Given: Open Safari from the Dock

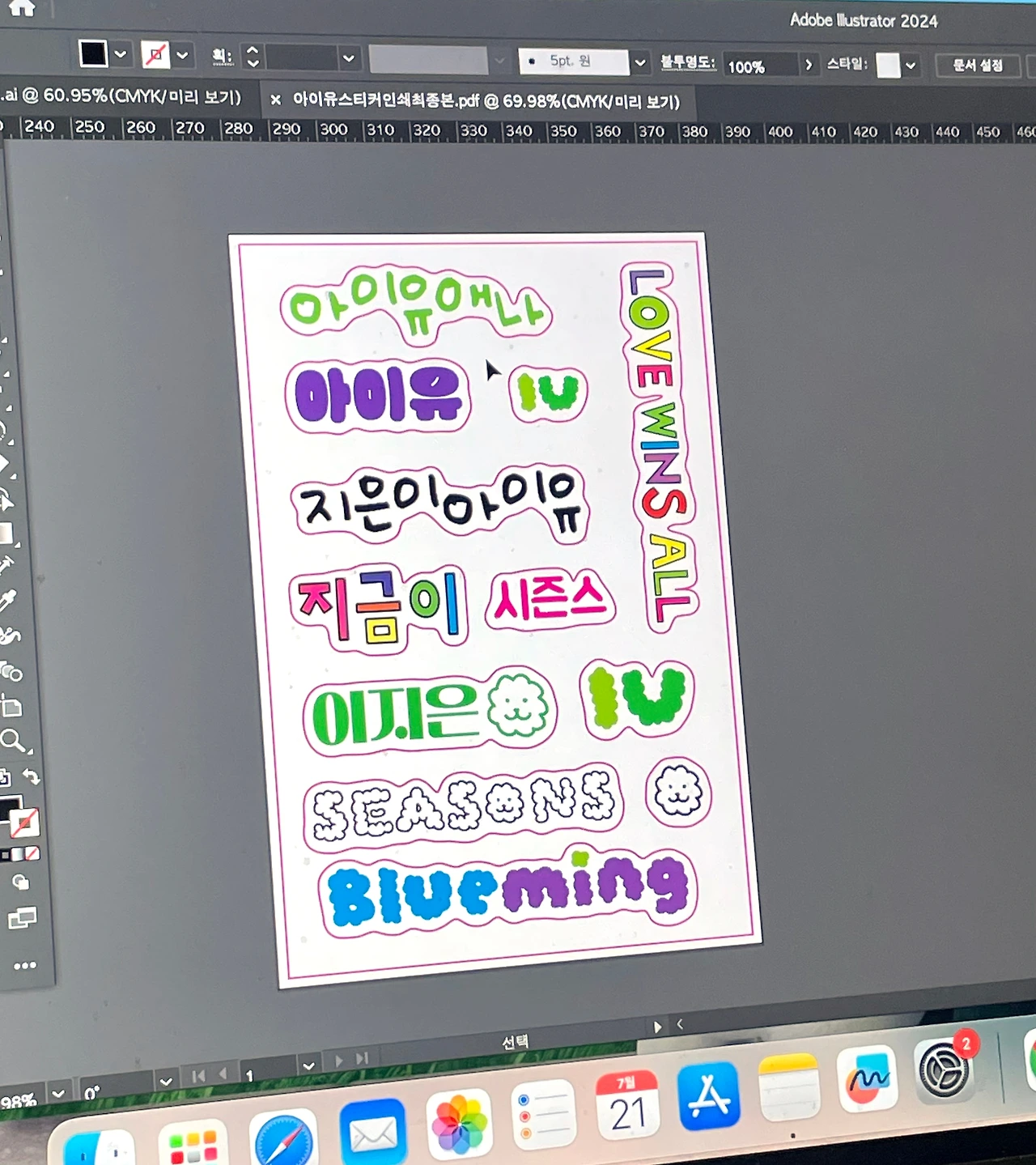Looking at the screenshot, I should pyautogui.click(x=282, y=1139).
